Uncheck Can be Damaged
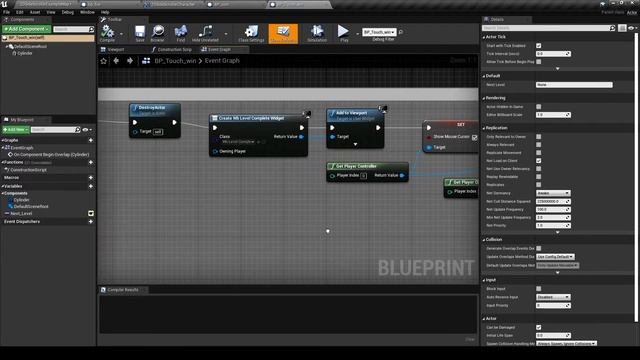 pyautogui.click(x=539, y=327)
